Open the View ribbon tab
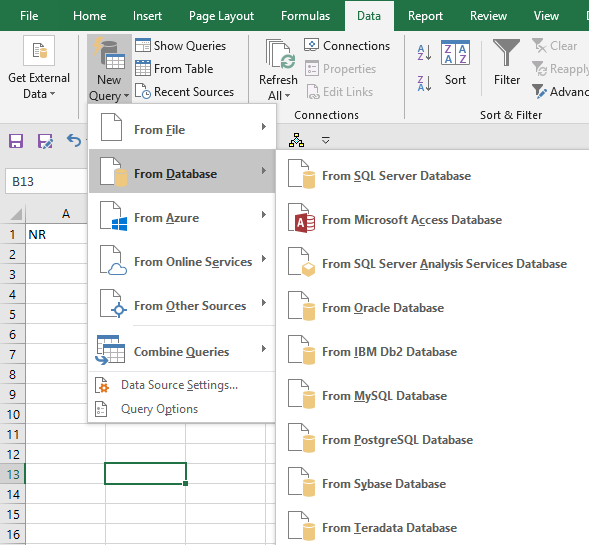The height and width of the screenshot is (545, 589). pyautogui.click(x=546, y=16)
